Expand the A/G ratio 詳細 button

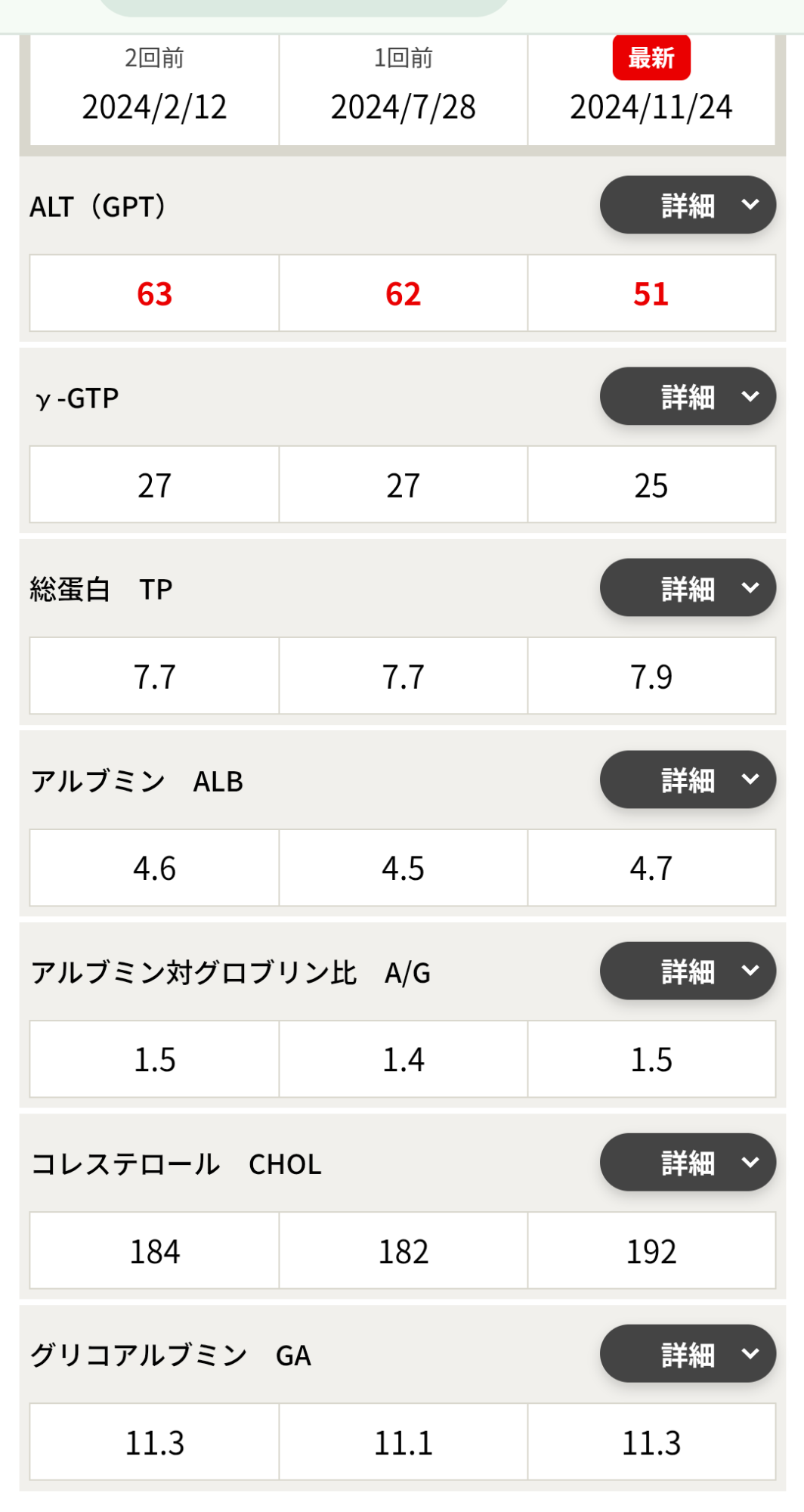pos(688,971)
